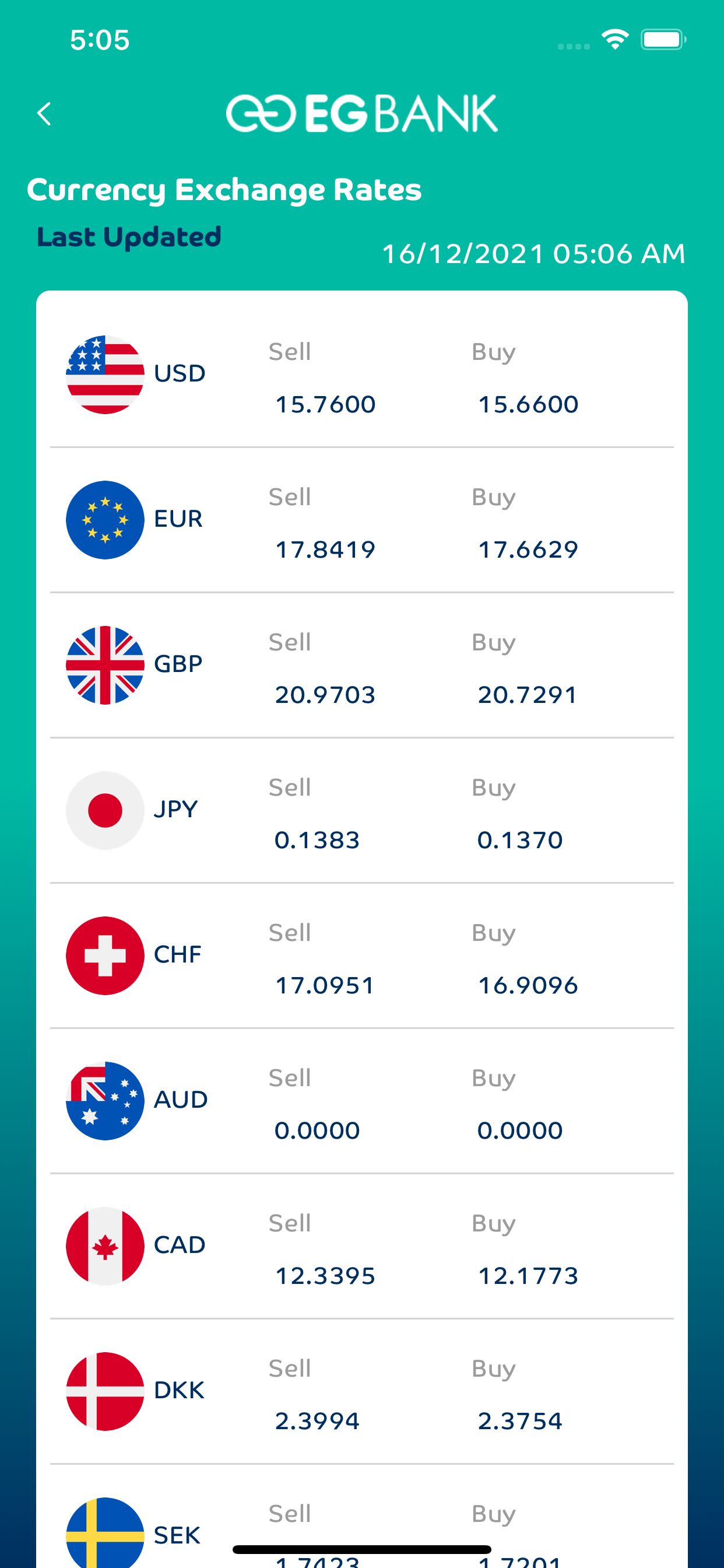The width and height of the screenshot is (724, 1568).
Task: Tap the battery indicator icon
Action: click(663, 40)
